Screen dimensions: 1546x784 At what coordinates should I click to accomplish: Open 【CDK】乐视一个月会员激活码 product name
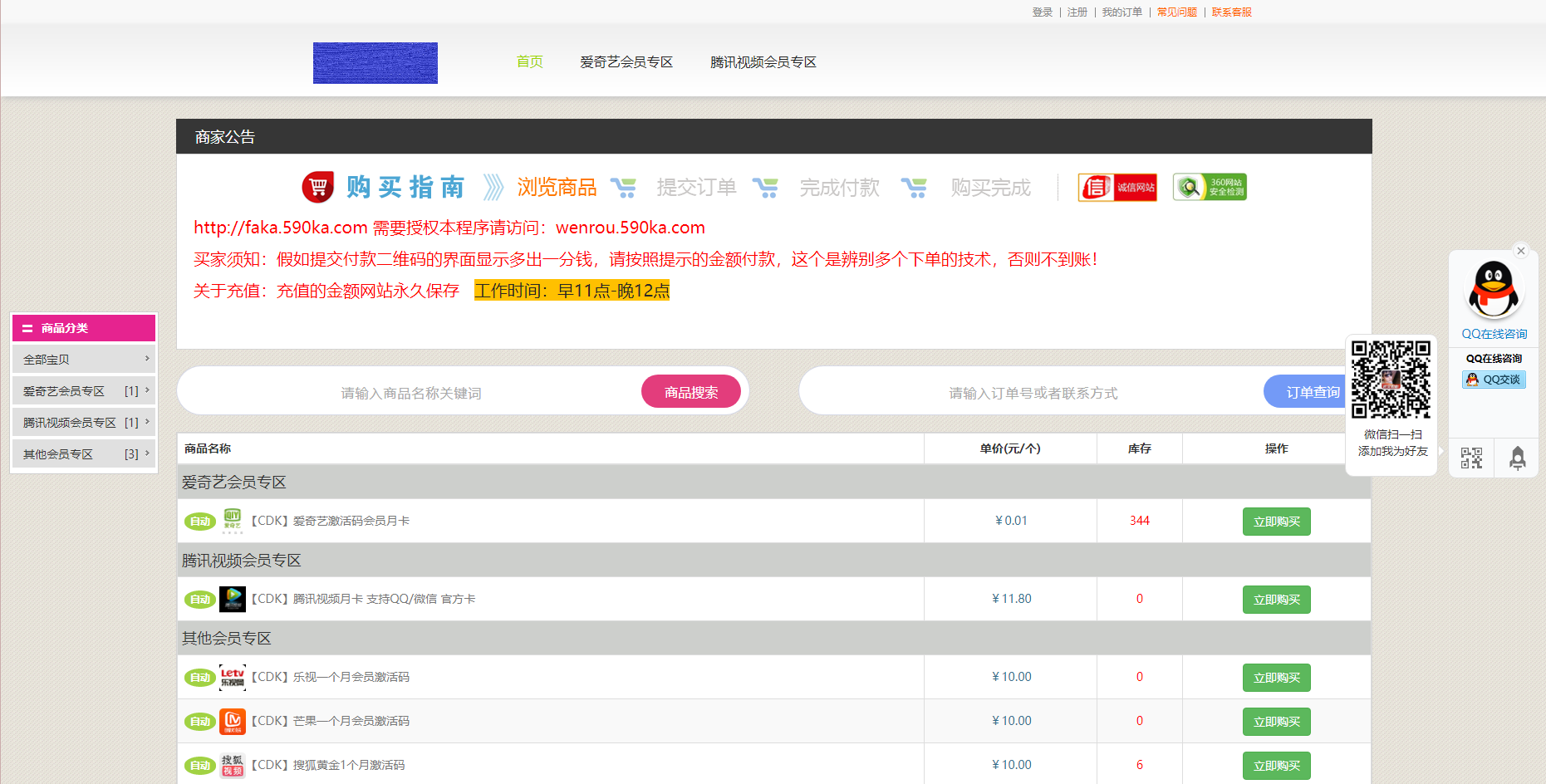[330, 677]
